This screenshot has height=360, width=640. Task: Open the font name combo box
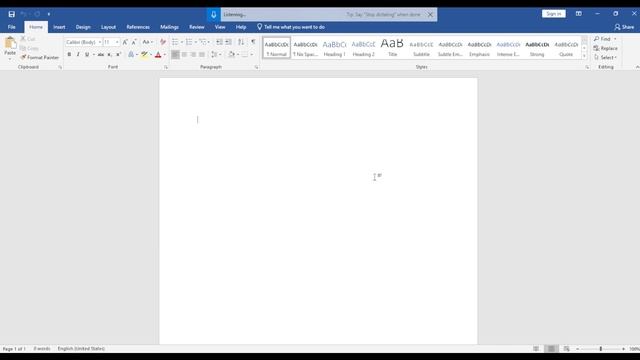click(83, 42)
